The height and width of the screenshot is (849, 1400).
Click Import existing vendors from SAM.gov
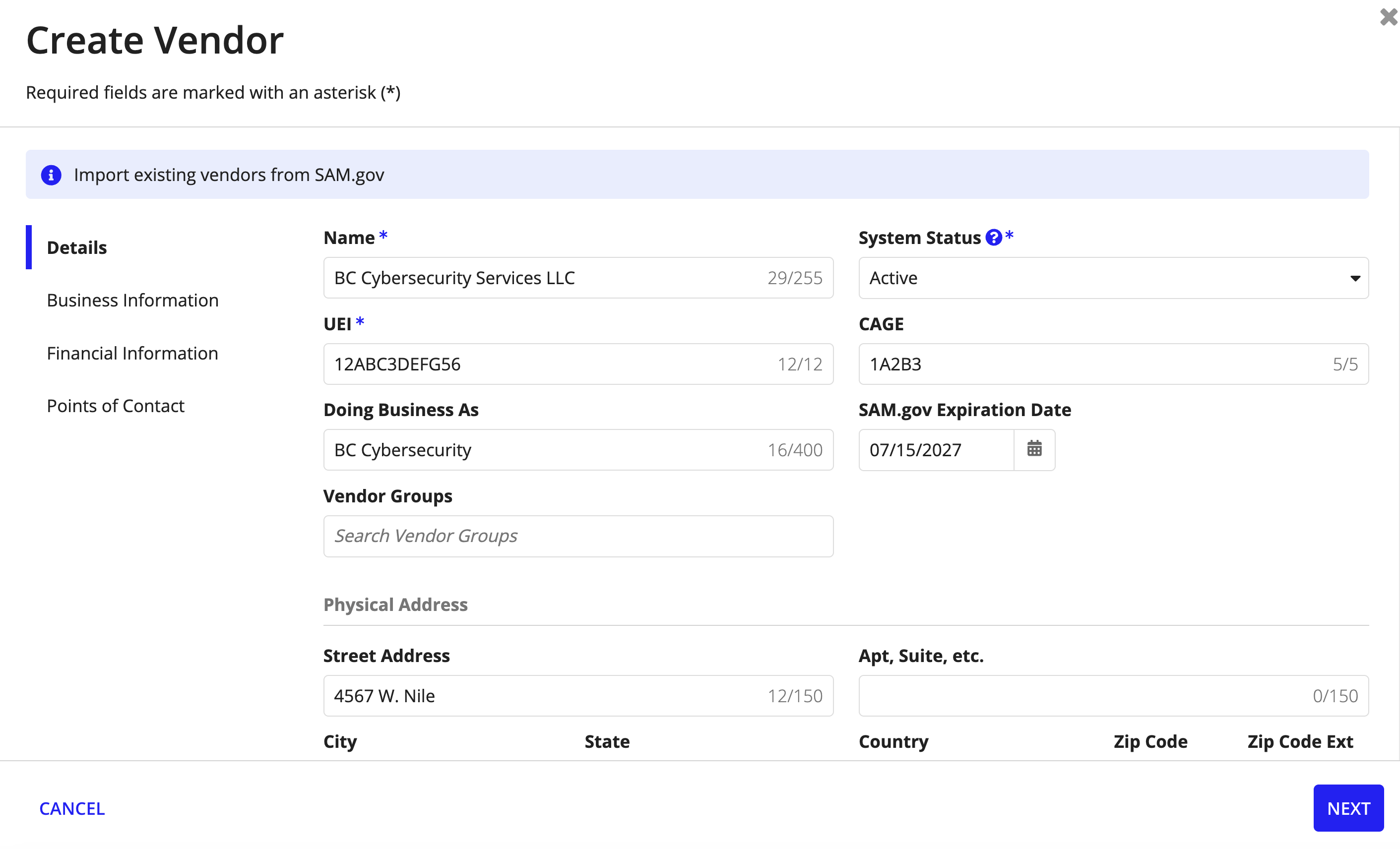coord(229,175)
